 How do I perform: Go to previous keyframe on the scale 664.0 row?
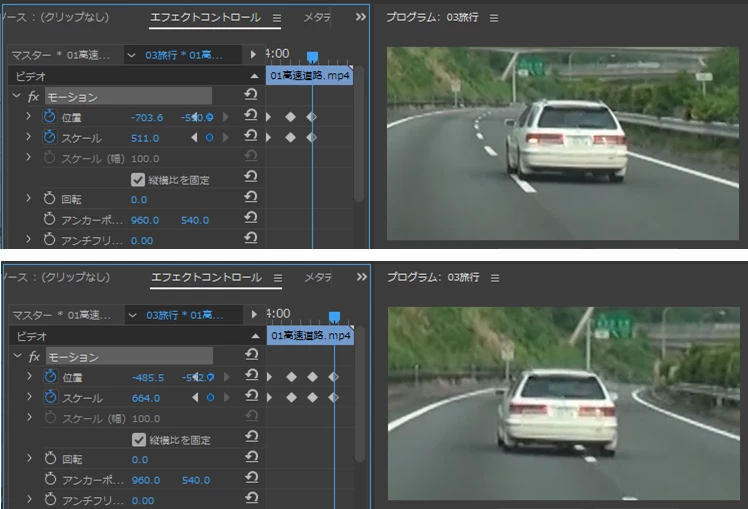(x=195, y=398)
